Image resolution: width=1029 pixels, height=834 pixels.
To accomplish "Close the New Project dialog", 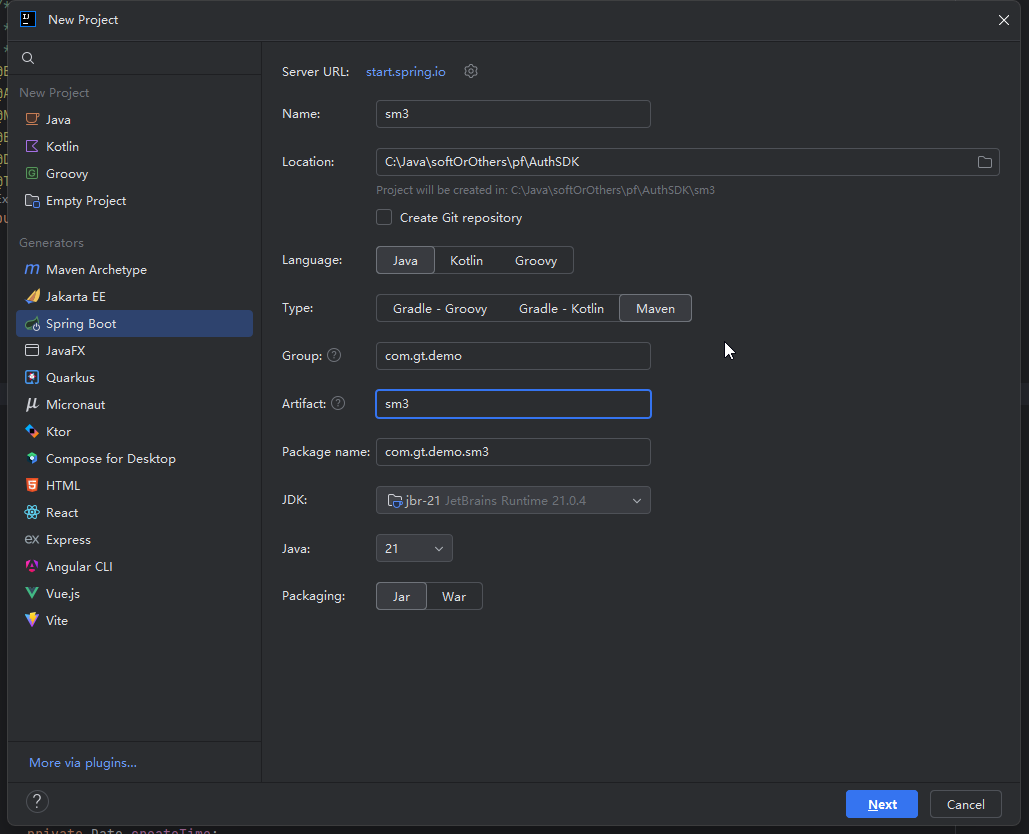I will (x=1003, y=20).
